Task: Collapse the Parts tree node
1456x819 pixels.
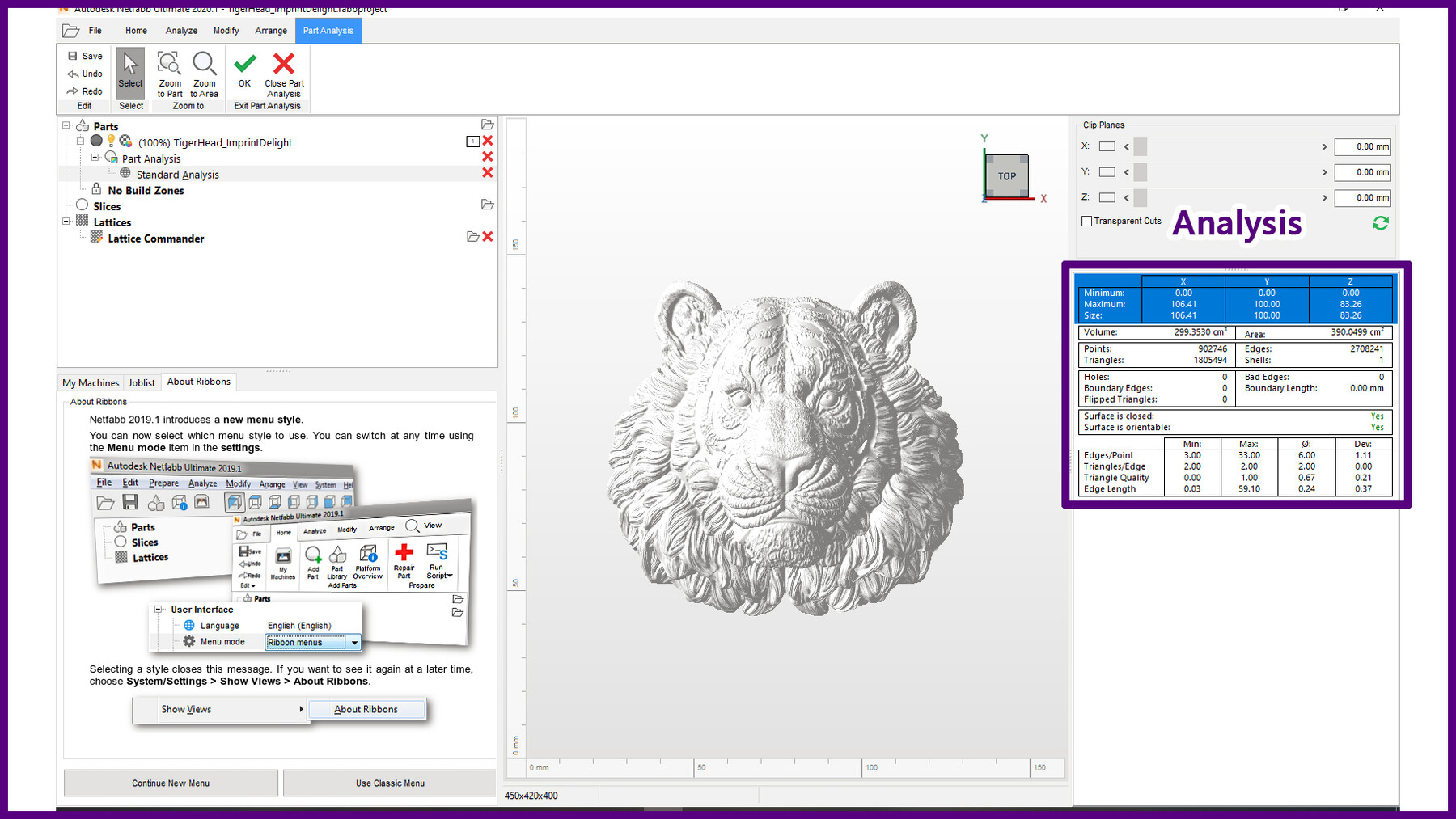Action: pyautogui.click(x=66, y=125)
